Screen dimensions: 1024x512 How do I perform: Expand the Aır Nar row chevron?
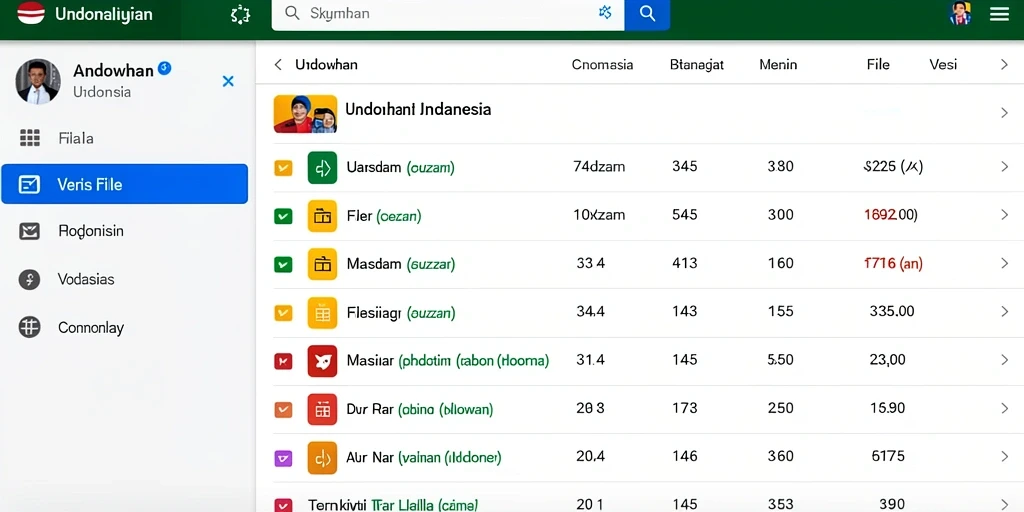[x=1004, y=456]
